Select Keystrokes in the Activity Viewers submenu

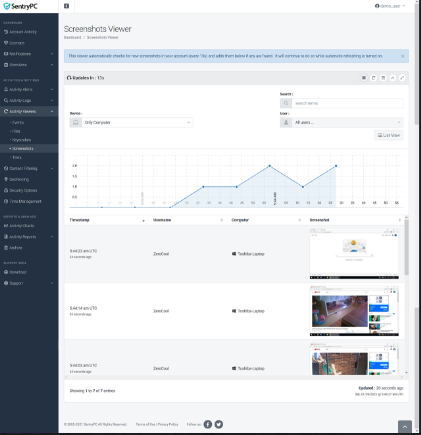pyautogui.click(x=21, y=140)
